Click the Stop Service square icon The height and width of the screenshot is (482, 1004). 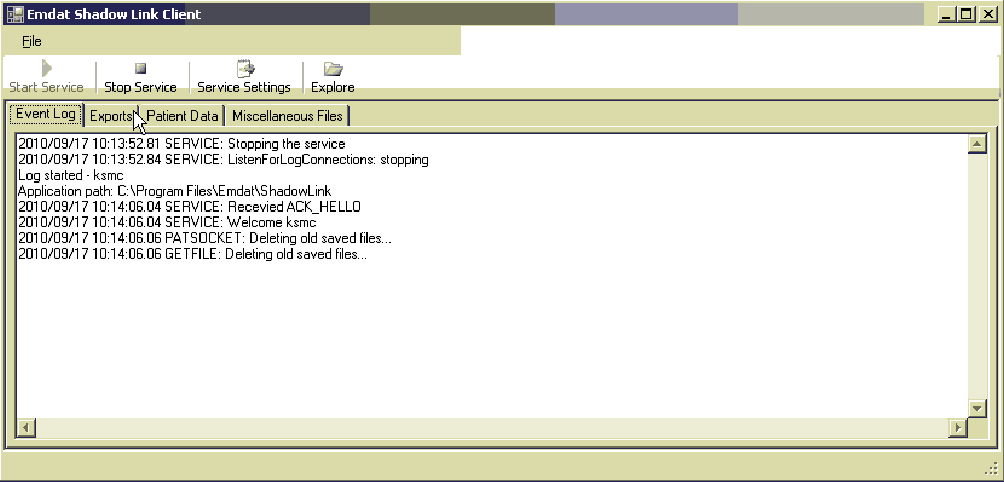click(140, 68)
